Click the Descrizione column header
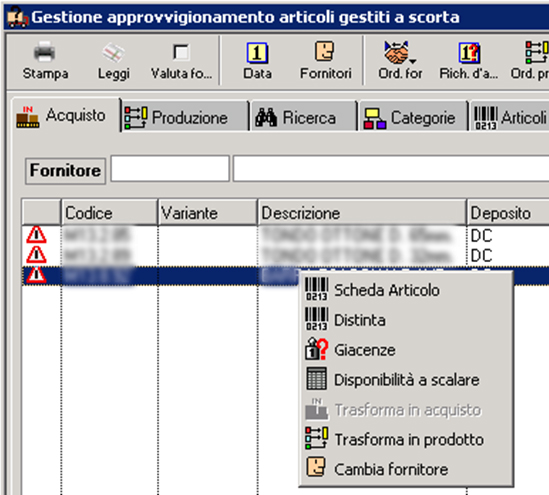The height and width of the screenshot is (495, 549). click(362, 212)
